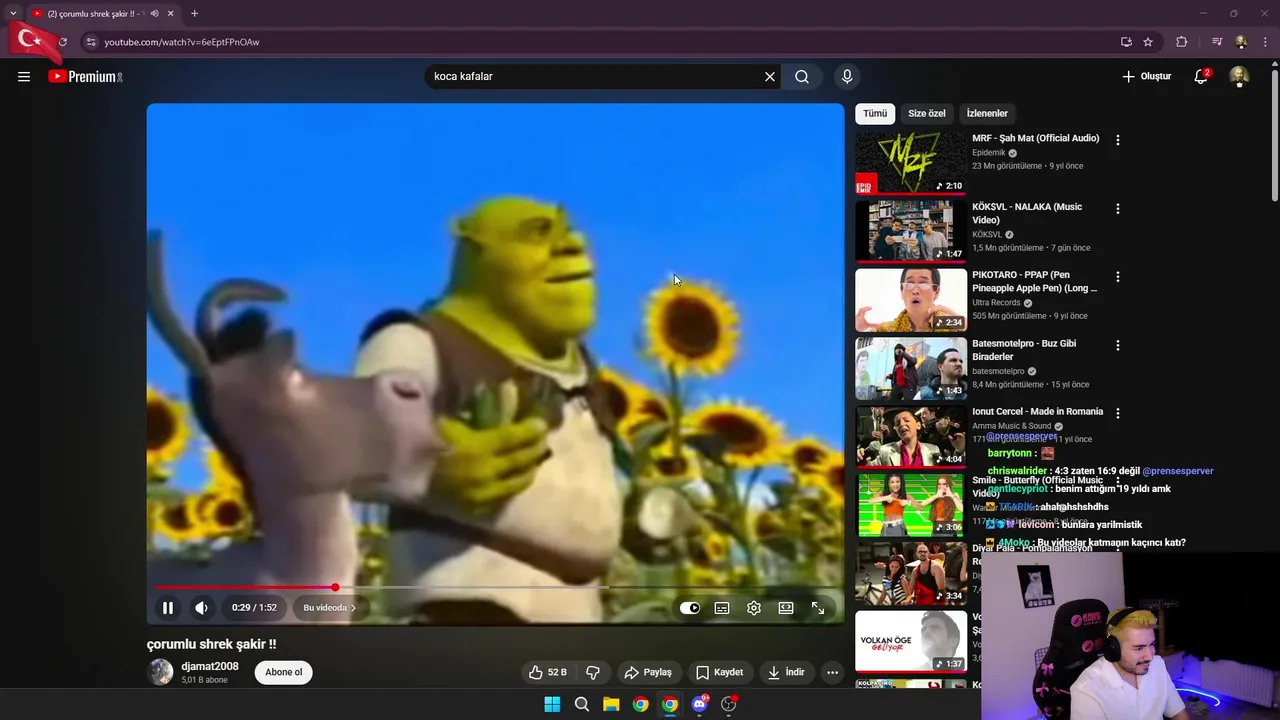The image size is (1280, 720).
Task: Share the video via Paylaş
Action: [x=648, y=672]
